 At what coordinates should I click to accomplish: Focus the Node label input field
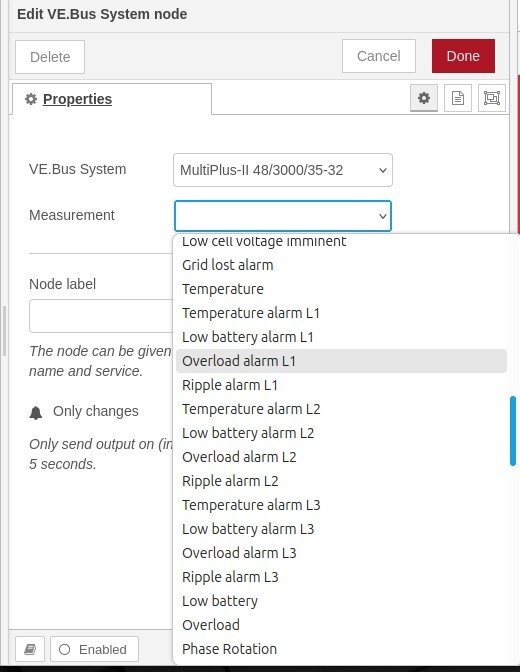101,316
